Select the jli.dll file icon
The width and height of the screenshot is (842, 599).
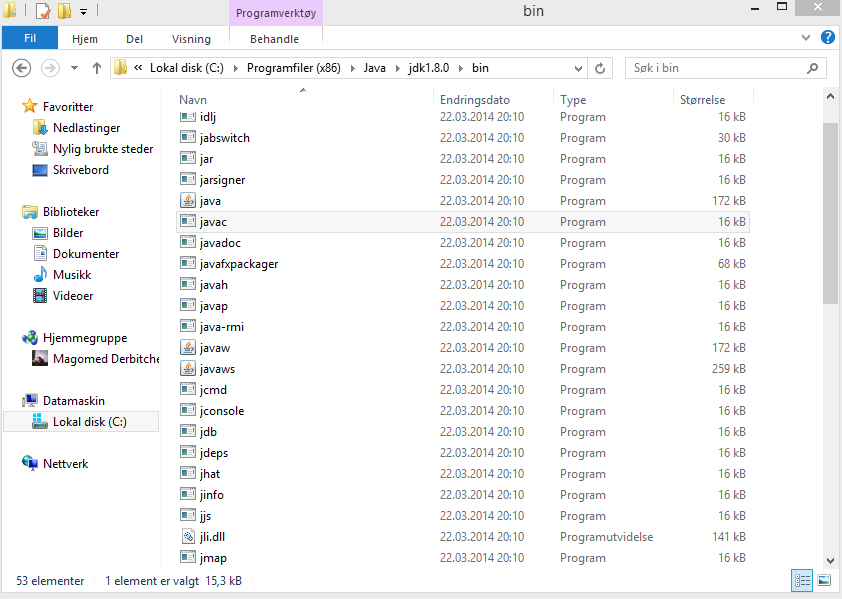point(187,536)
